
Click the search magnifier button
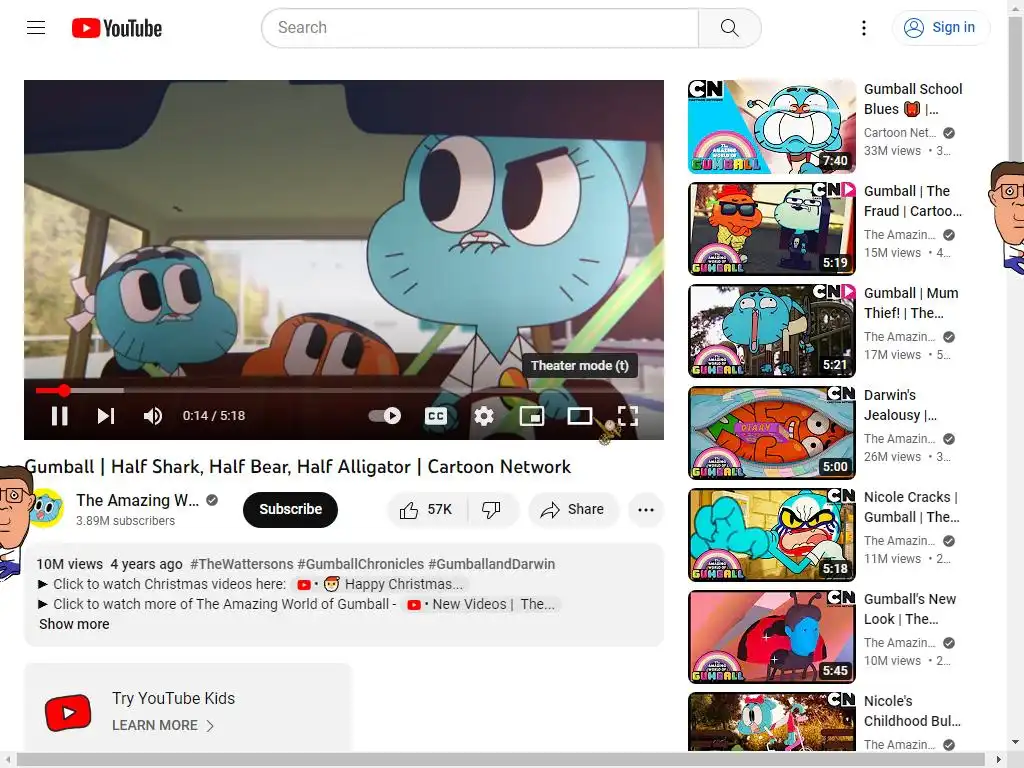729,27
